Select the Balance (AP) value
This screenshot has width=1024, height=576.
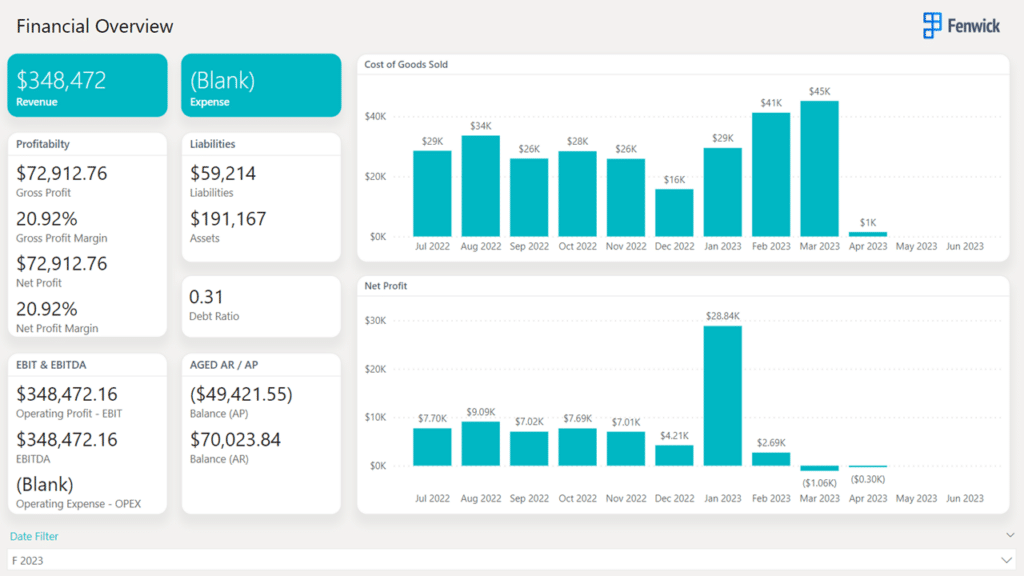(241, 394)
